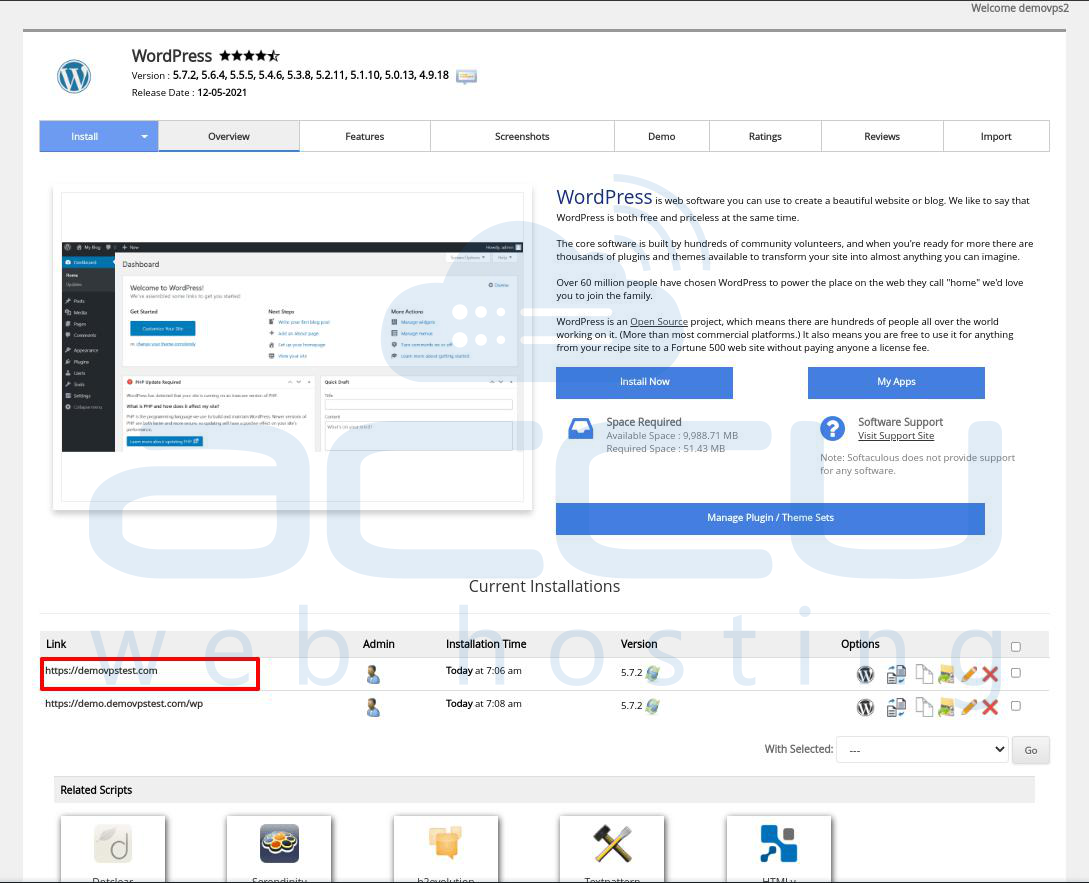The height and width of the screenshot is (883, 1089).
Task: Open the https://demo.demovpstest.com/wp installation link
Action: click(124, 703)
